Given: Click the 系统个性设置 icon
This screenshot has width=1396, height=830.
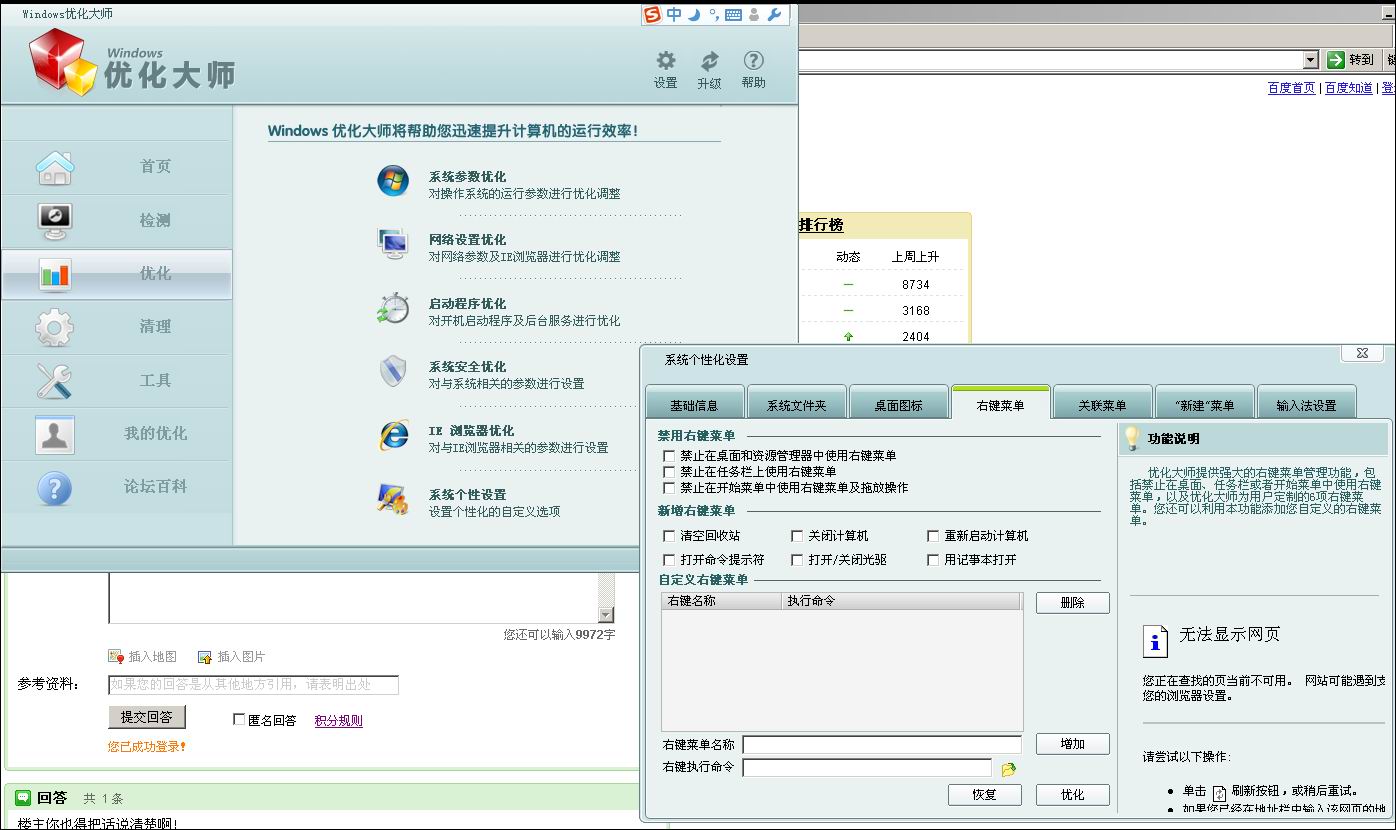Looking at the screenshot, I should 393,499.
